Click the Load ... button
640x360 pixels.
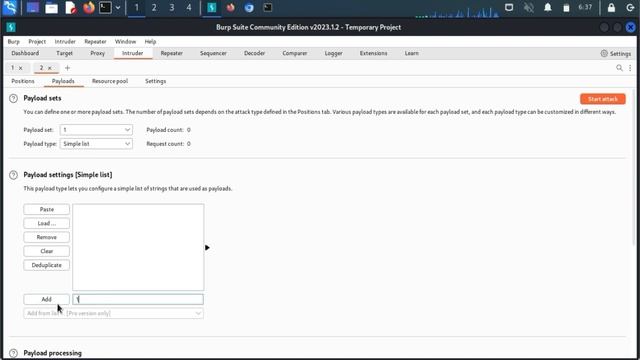47,223
